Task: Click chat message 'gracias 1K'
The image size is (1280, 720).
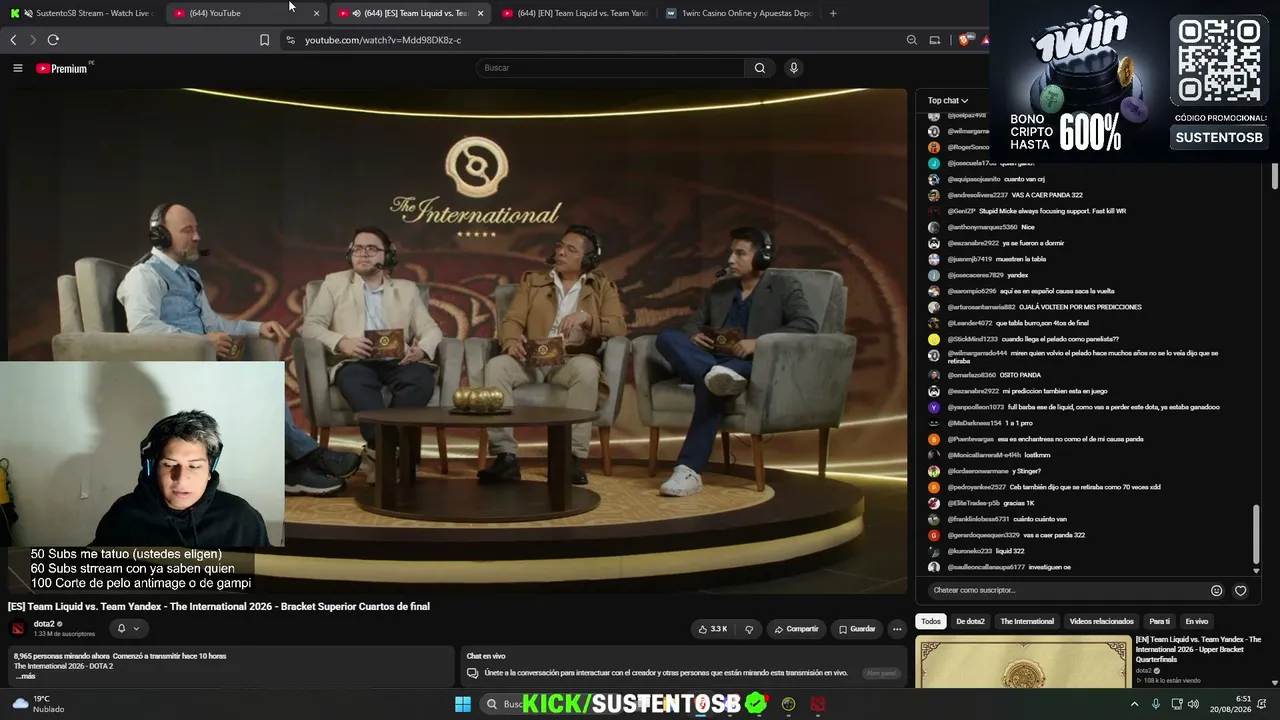Action: 1020,503
